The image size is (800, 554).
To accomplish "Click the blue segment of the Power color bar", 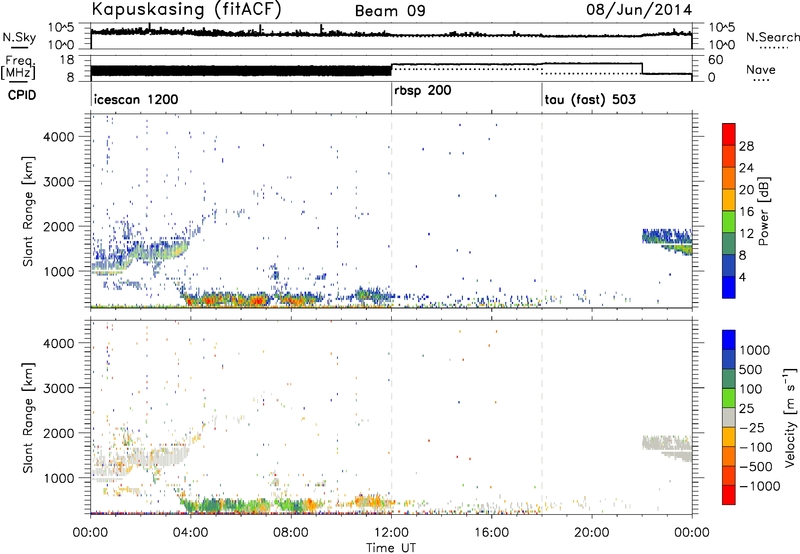I will 729,287.
